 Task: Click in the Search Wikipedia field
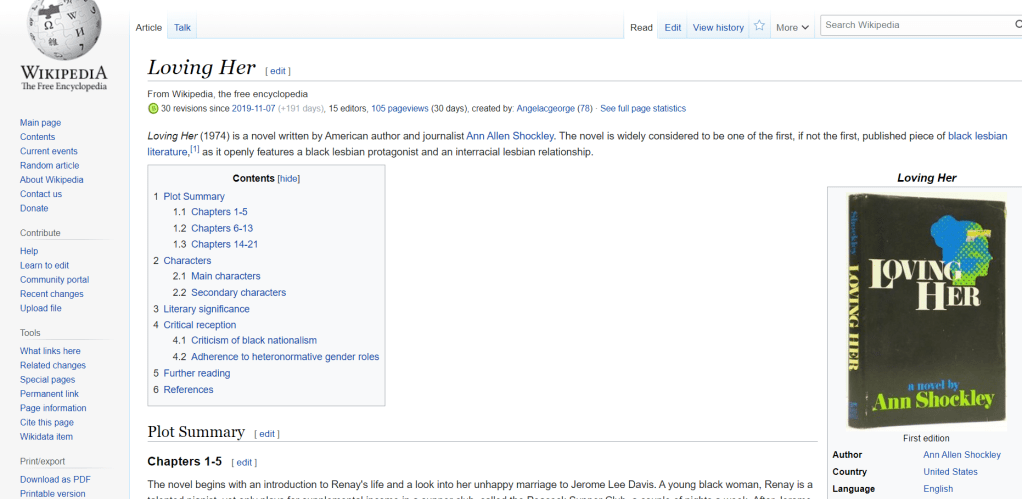pyautogui.click(x=916, y=25)
